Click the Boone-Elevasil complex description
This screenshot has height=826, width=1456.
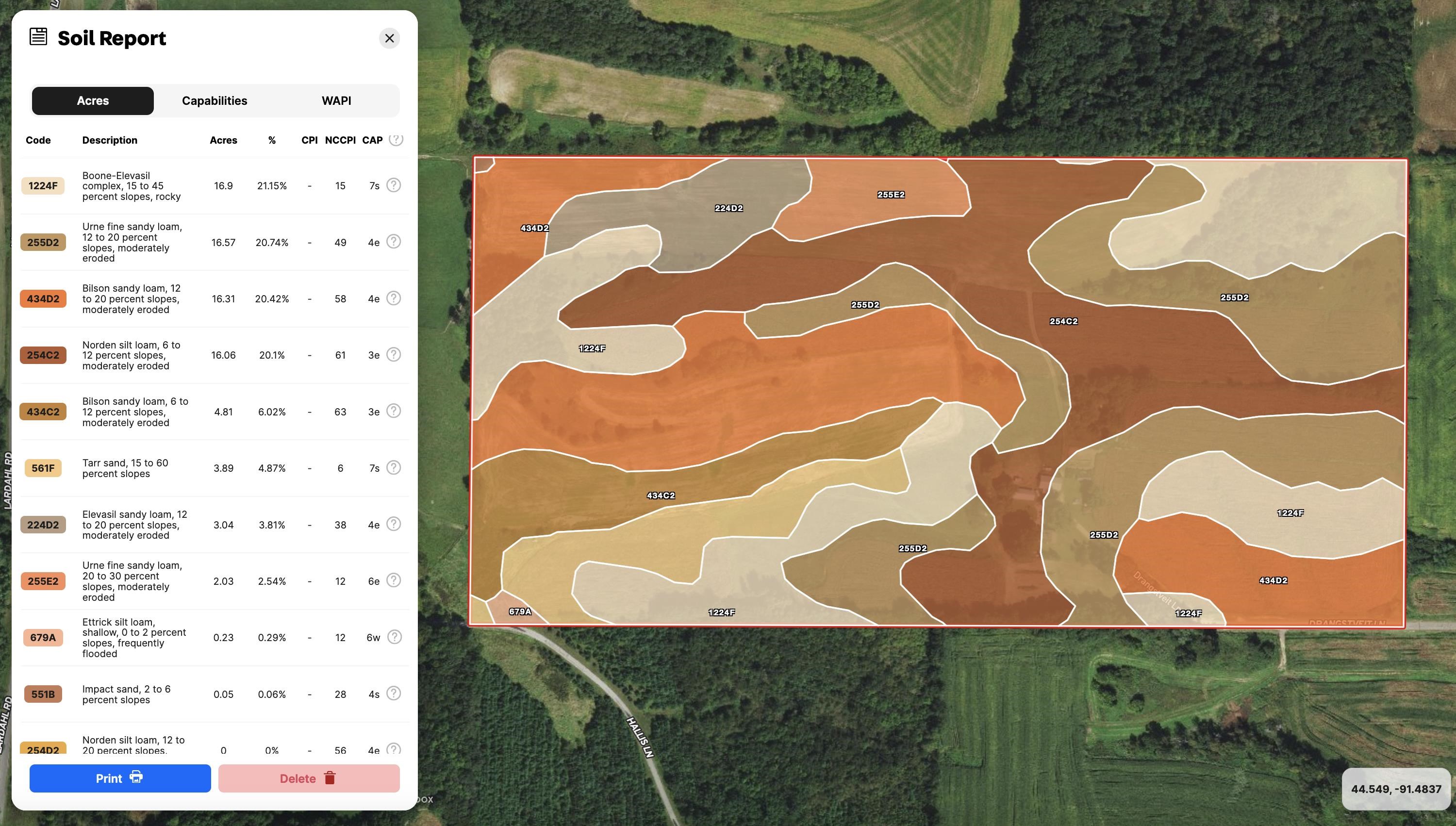click(132, 186)
